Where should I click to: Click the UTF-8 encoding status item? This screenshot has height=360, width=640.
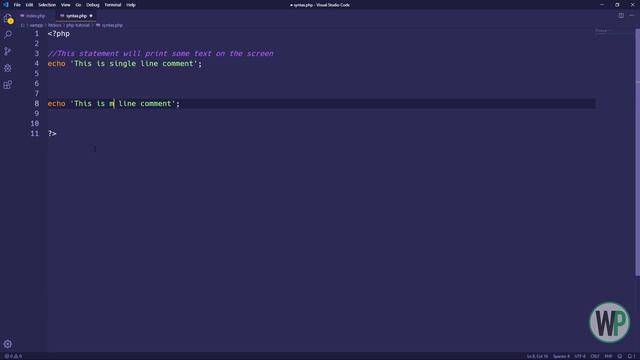[x=580, y=356]
